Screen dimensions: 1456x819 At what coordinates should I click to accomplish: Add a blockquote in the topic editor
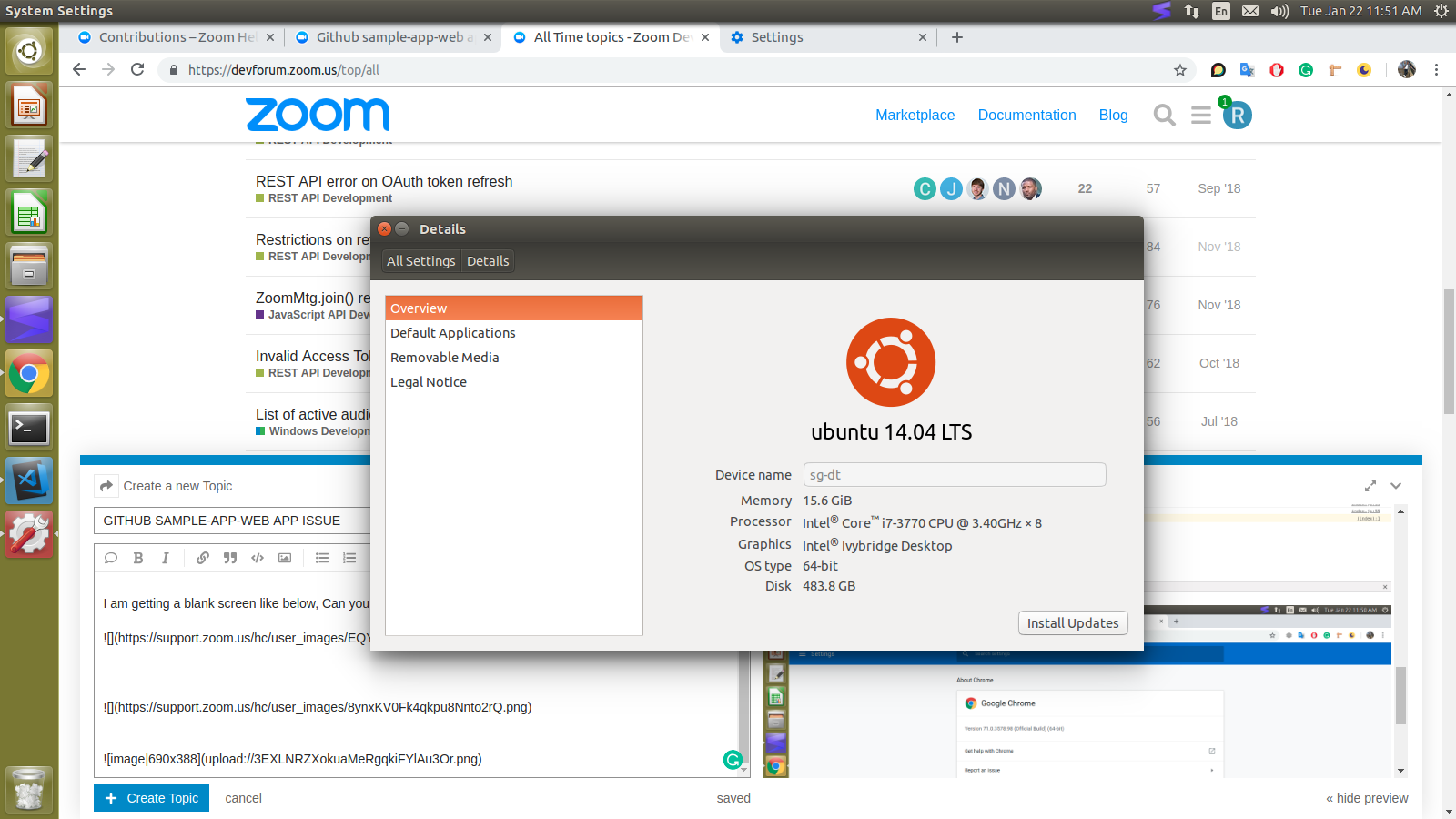[230, 558]
